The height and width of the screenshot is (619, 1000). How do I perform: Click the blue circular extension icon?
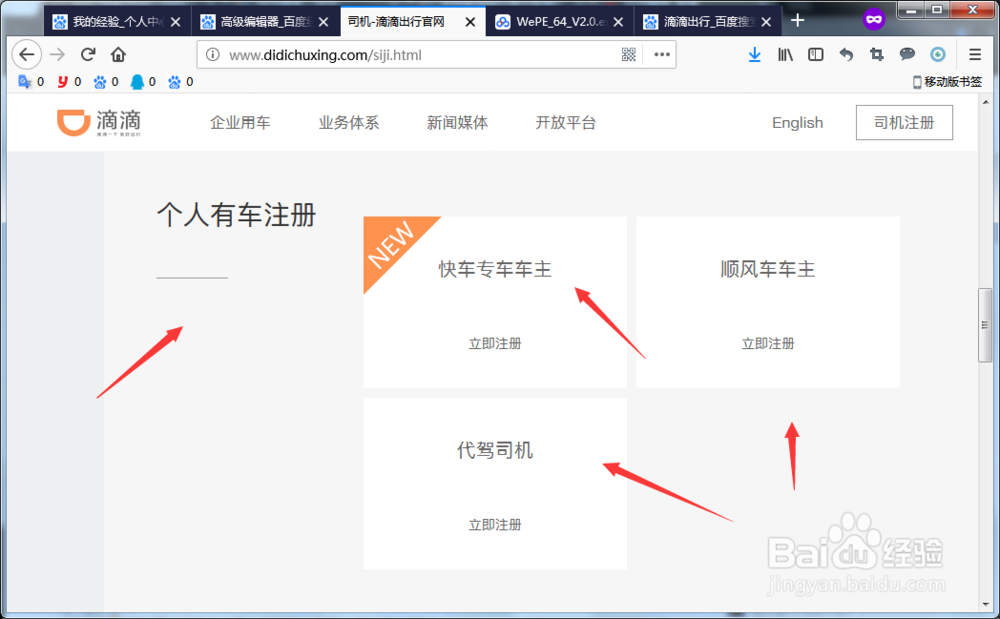point(937,54)
